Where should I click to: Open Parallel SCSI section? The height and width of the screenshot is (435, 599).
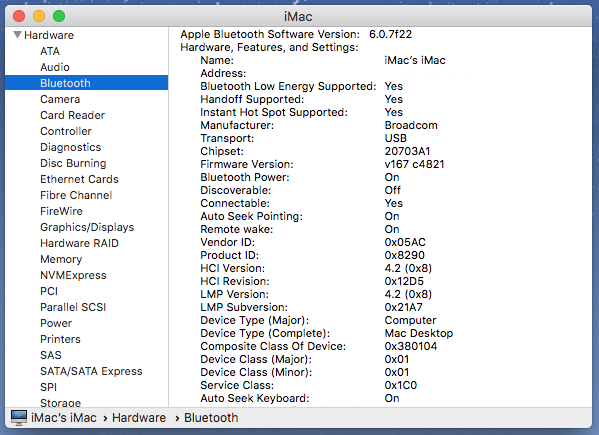[x=73, y=307]
